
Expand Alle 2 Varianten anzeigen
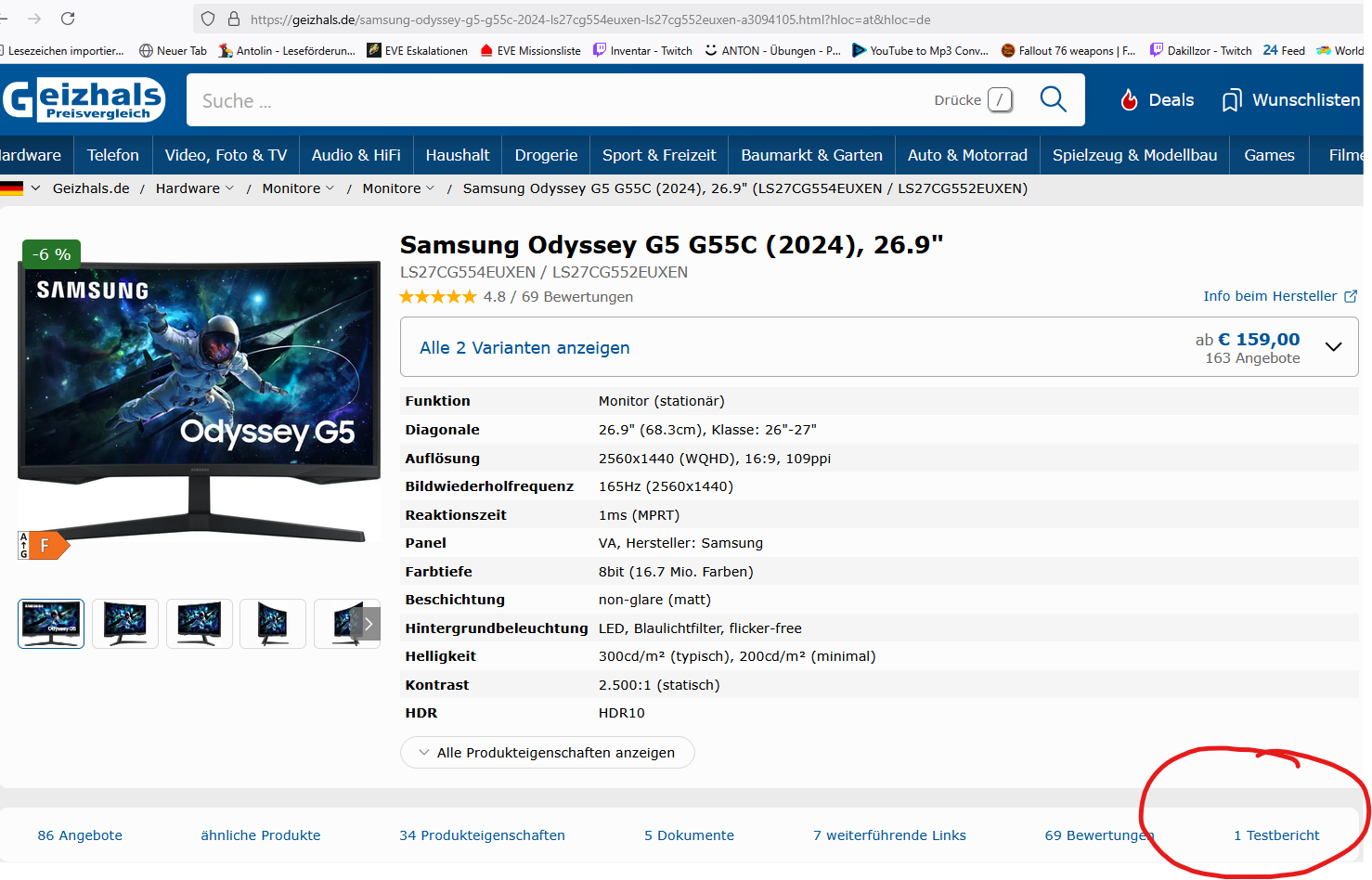[x=524, y=348]
